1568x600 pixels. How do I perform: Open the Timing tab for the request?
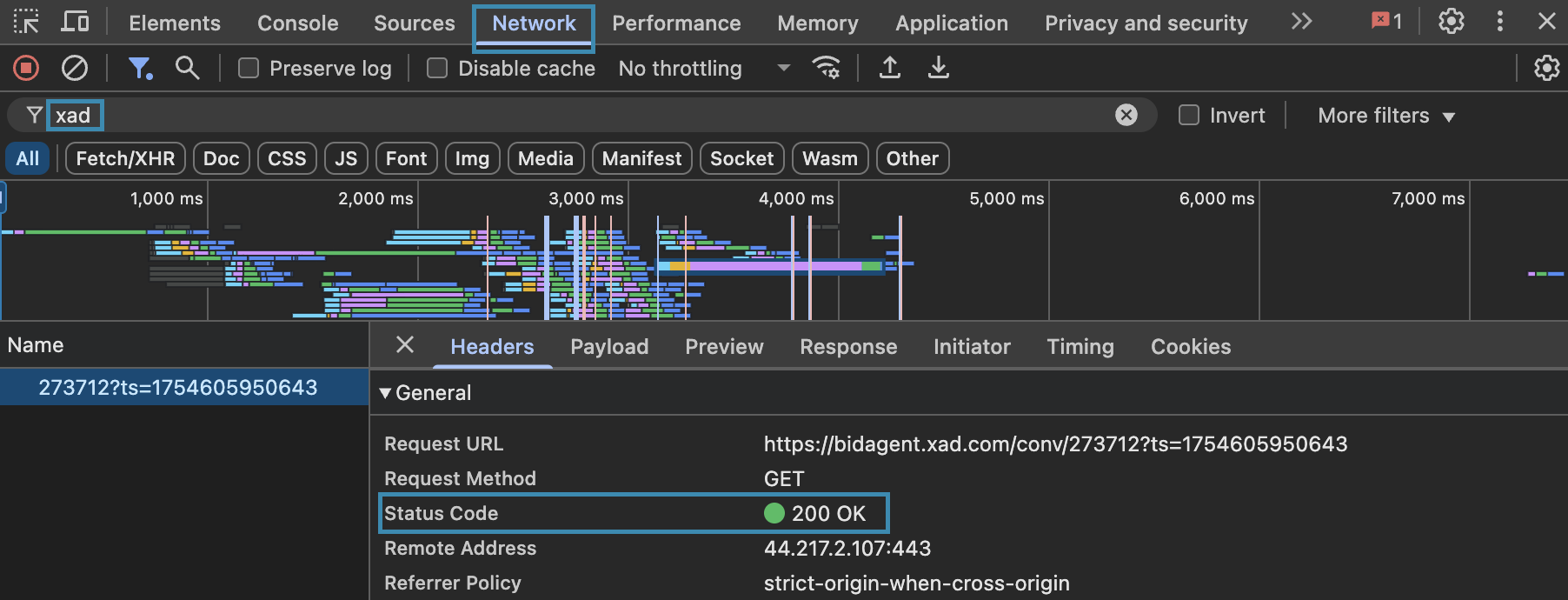(1080, 347)
